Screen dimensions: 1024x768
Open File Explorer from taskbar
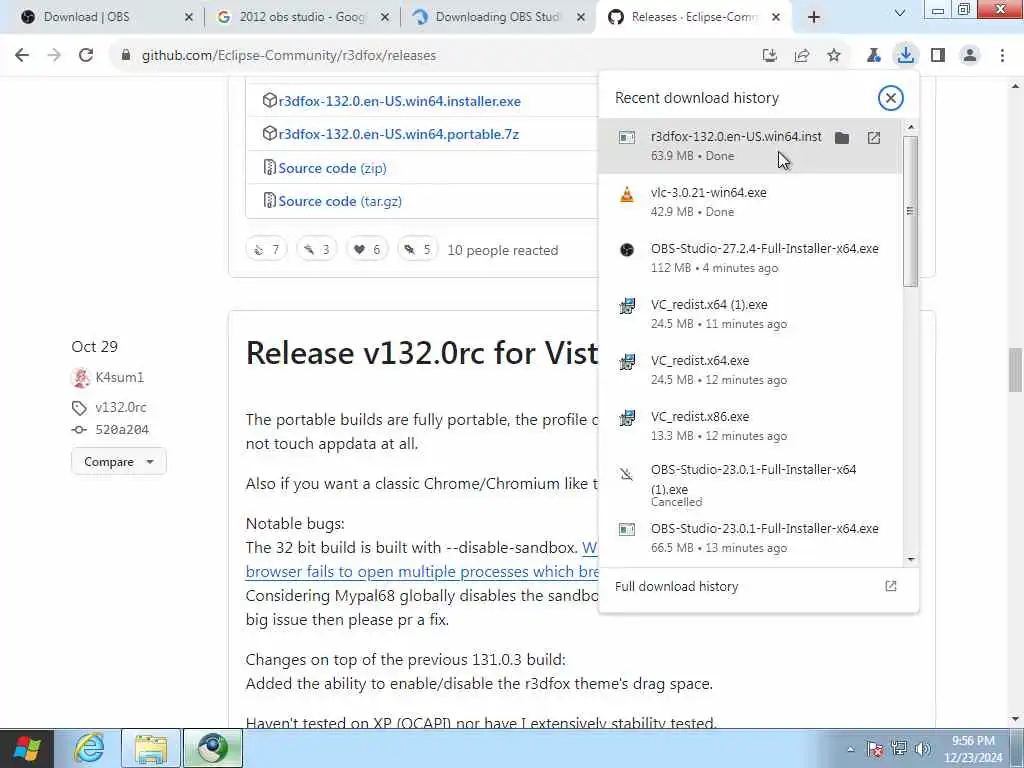(x=151, y=748)
